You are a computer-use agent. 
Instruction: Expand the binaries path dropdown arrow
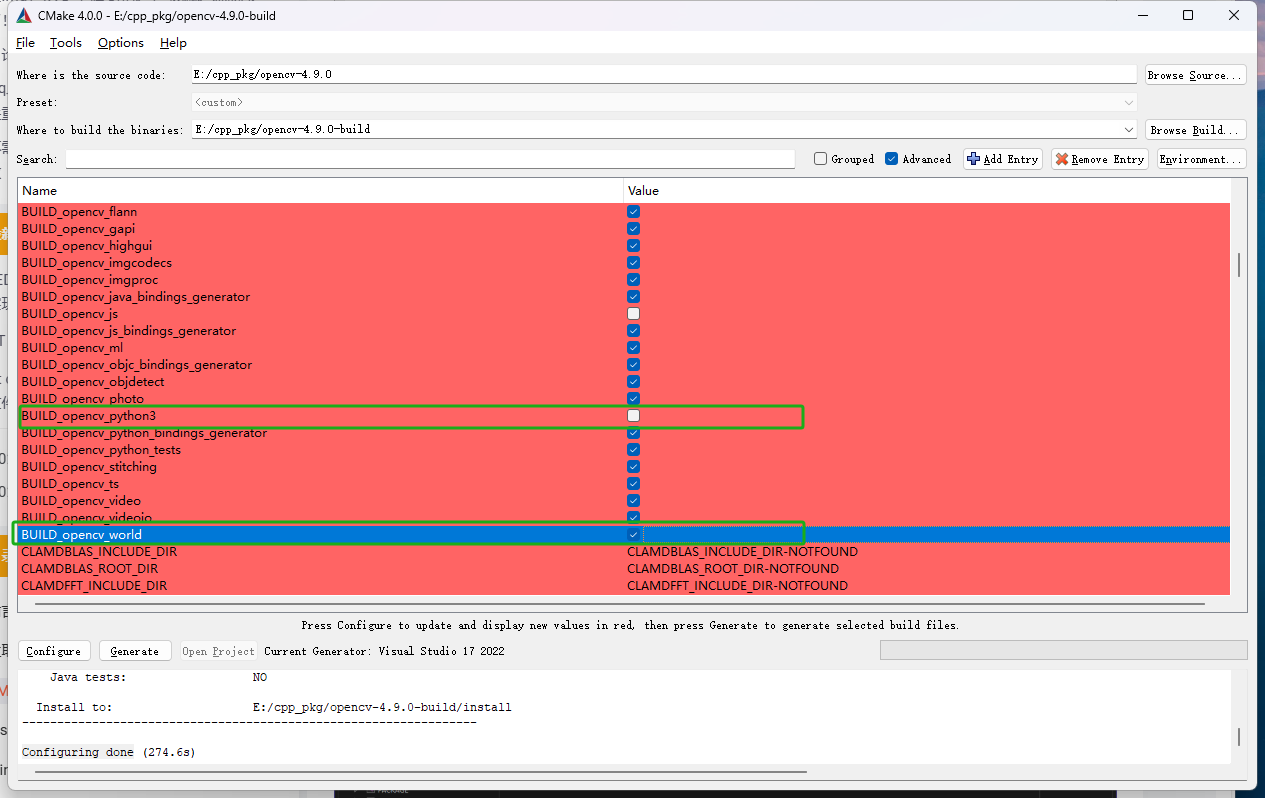tap(1129, 128)
